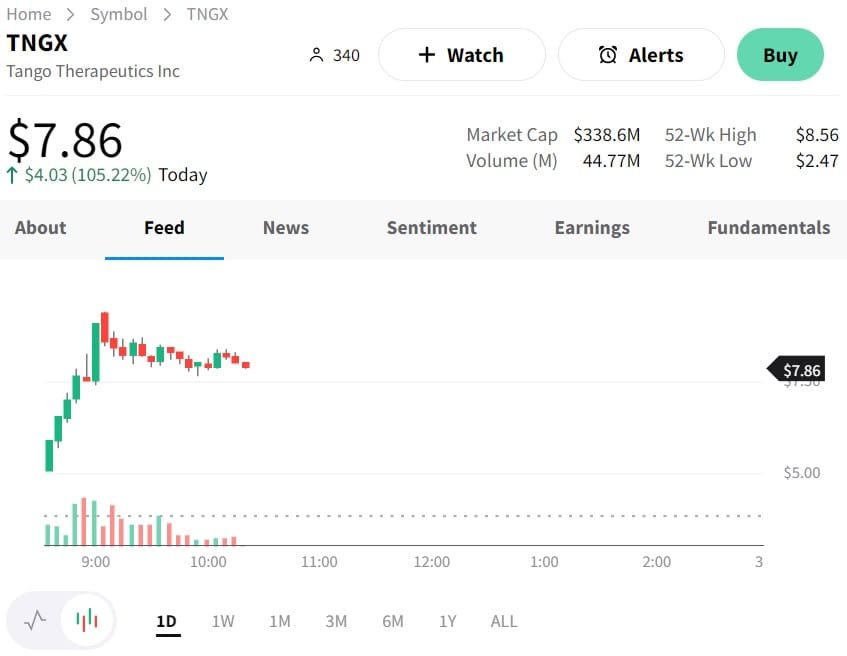Click the watchers count person icon

point(316,55)
